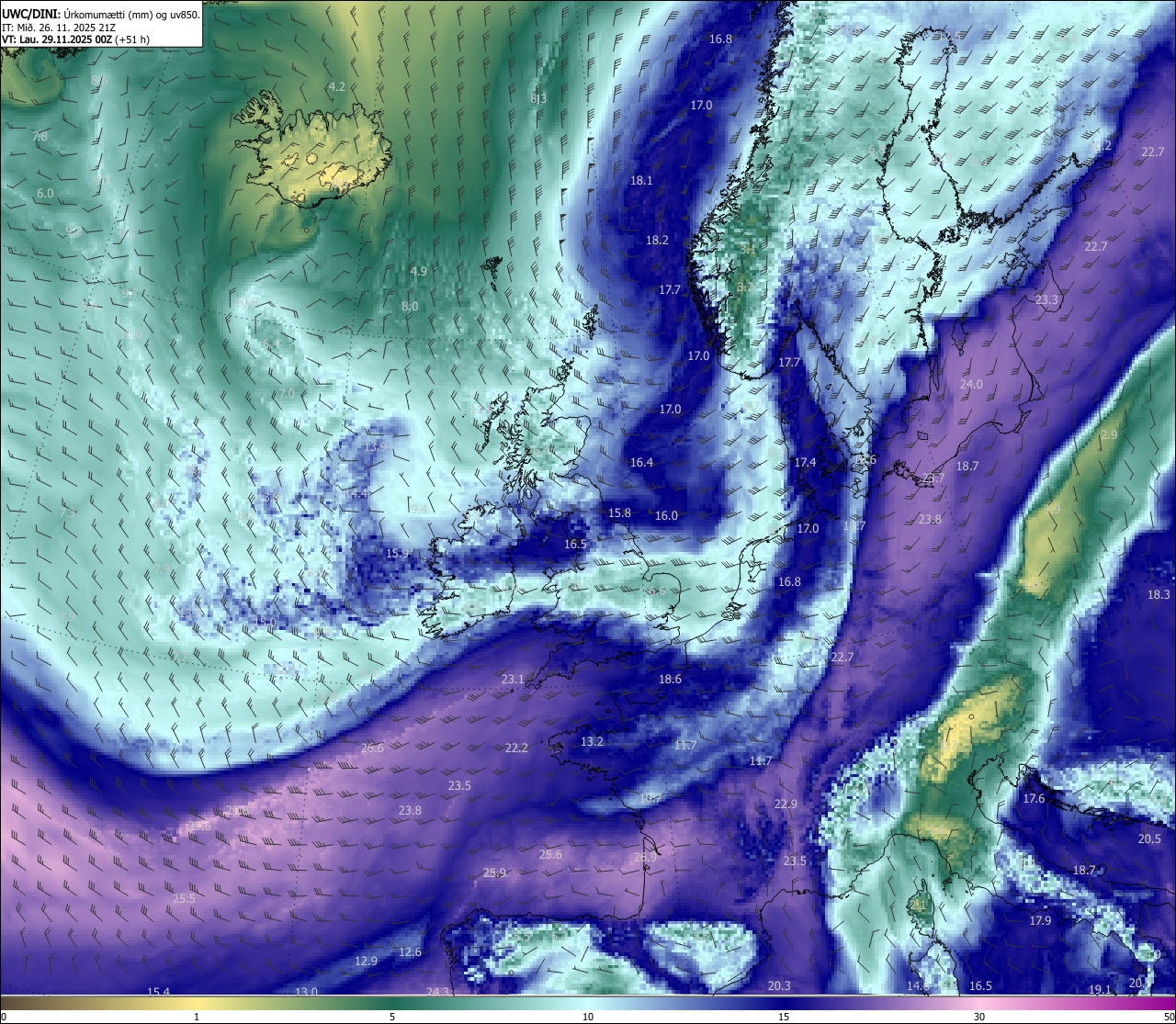1176x1024 pixels.
Task: Click the 23.1 value southwest of England
Action: click(x=513, y=679)
